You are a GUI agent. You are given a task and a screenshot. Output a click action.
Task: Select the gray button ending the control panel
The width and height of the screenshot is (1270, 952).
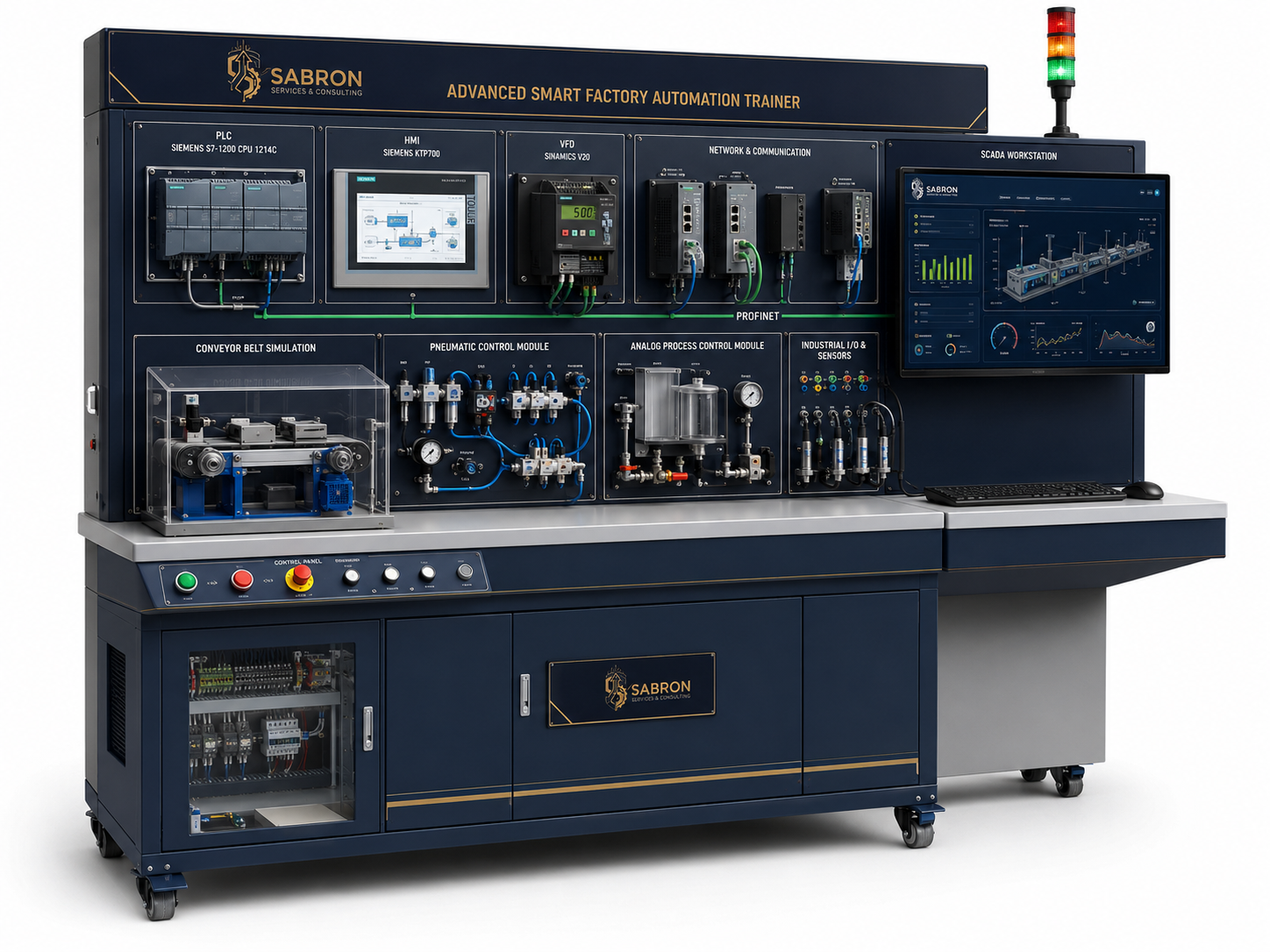(466, 572)
